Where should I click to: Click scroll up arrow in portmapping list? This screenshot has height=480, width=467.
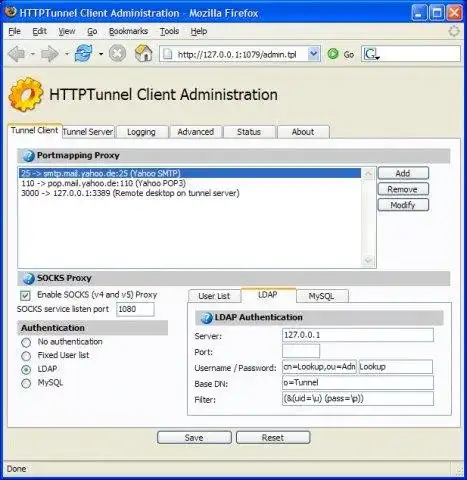369,173
